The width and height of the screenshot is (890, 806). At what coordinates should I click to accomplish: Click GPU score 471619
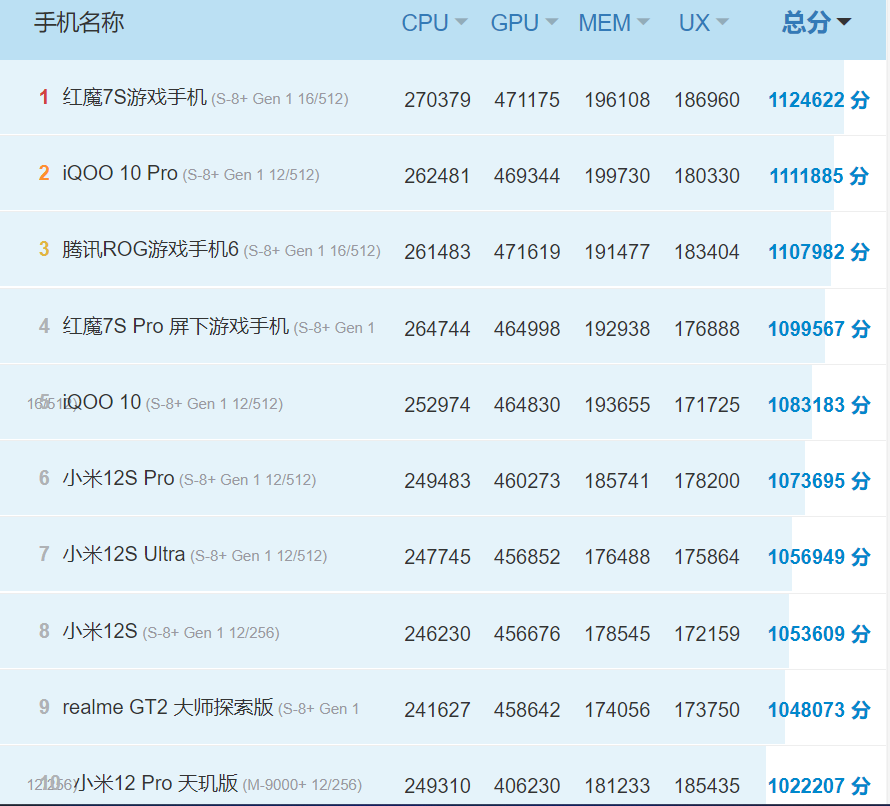click(527, 252)
